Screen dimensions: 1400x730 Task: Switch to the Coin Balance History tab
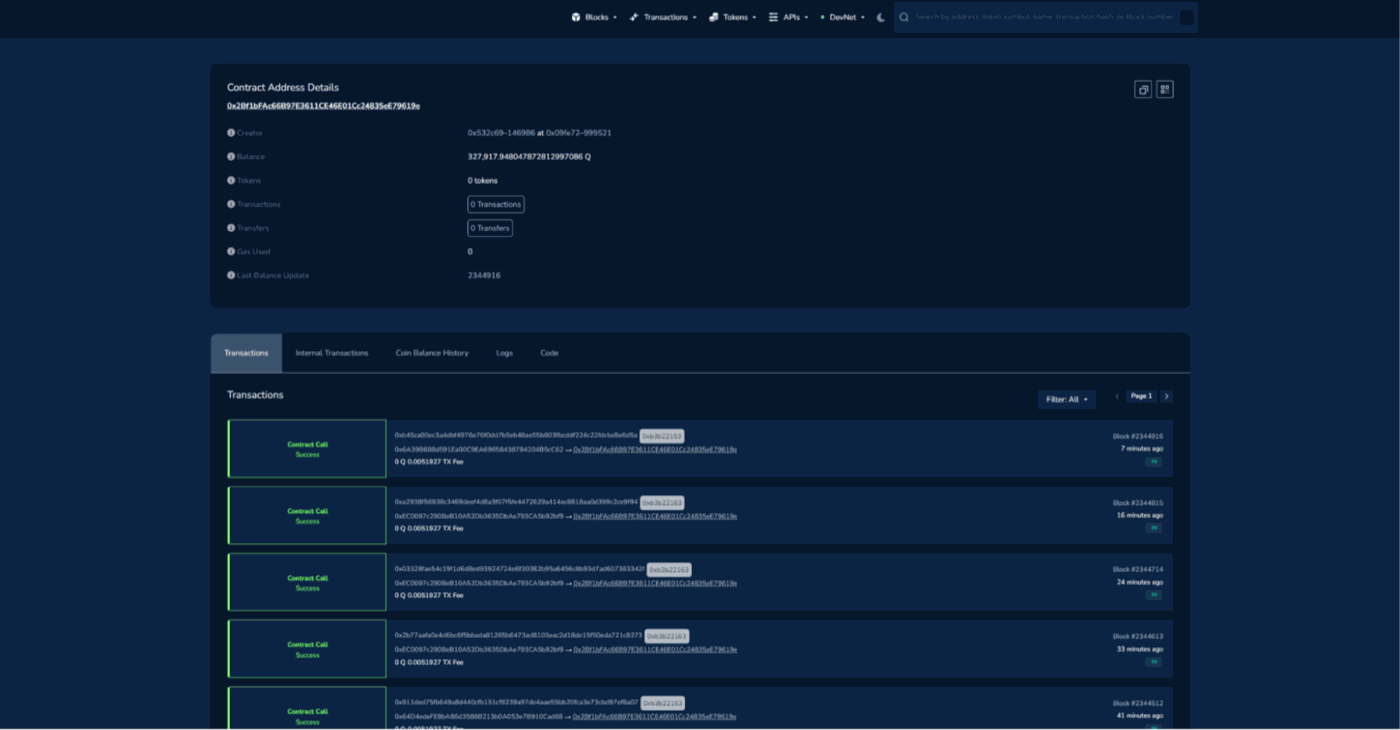[432, 353]
